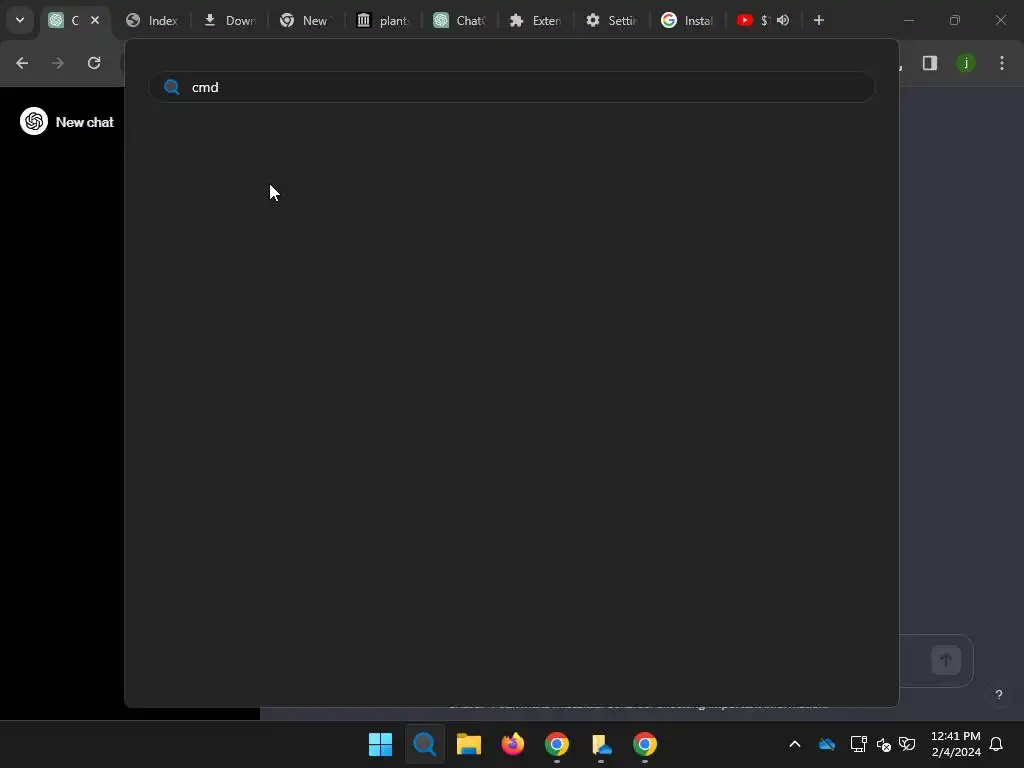1024x768 pixels.
Task: Mute the YouTube tab audio icon
Action: (783, 20)
